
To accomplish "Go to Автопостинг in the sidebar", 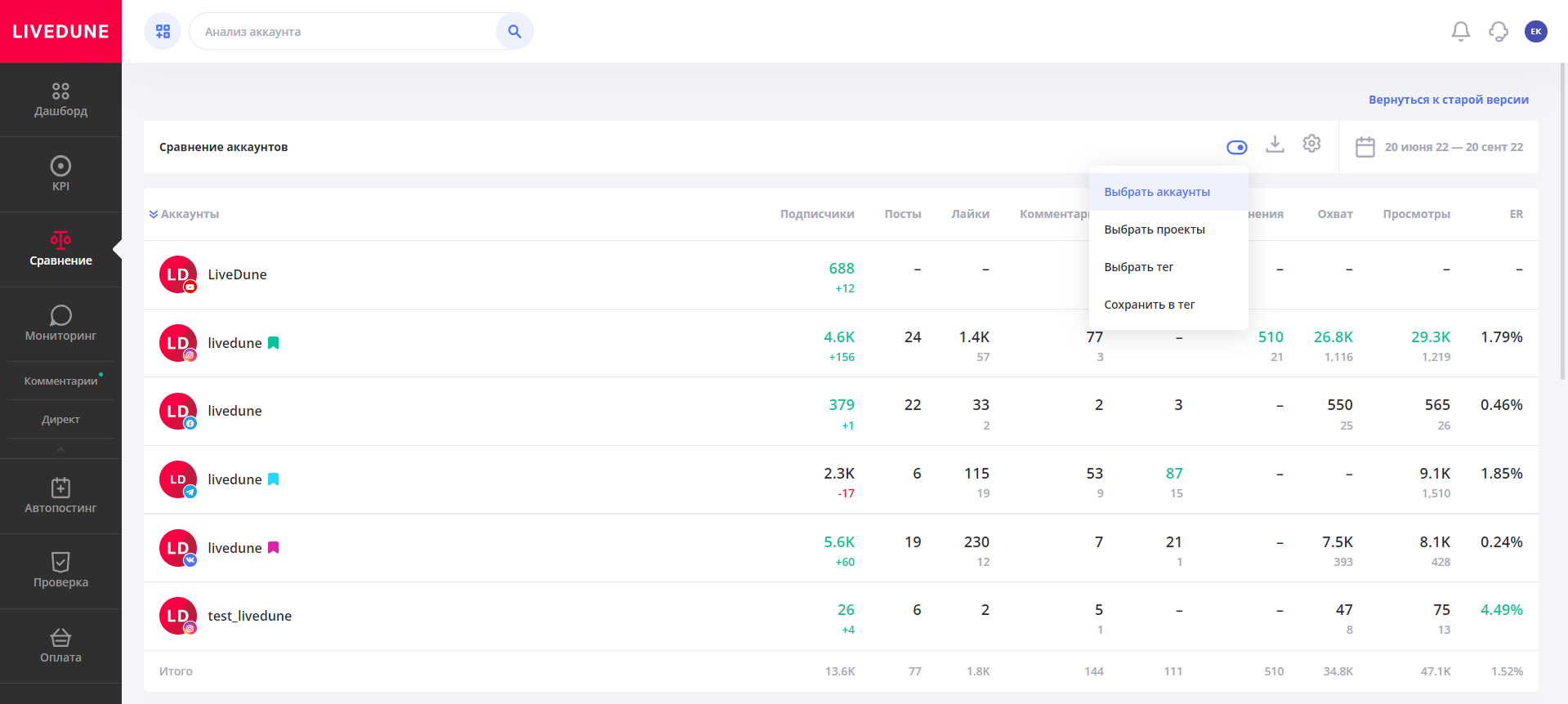I will [x=60, y=496].
